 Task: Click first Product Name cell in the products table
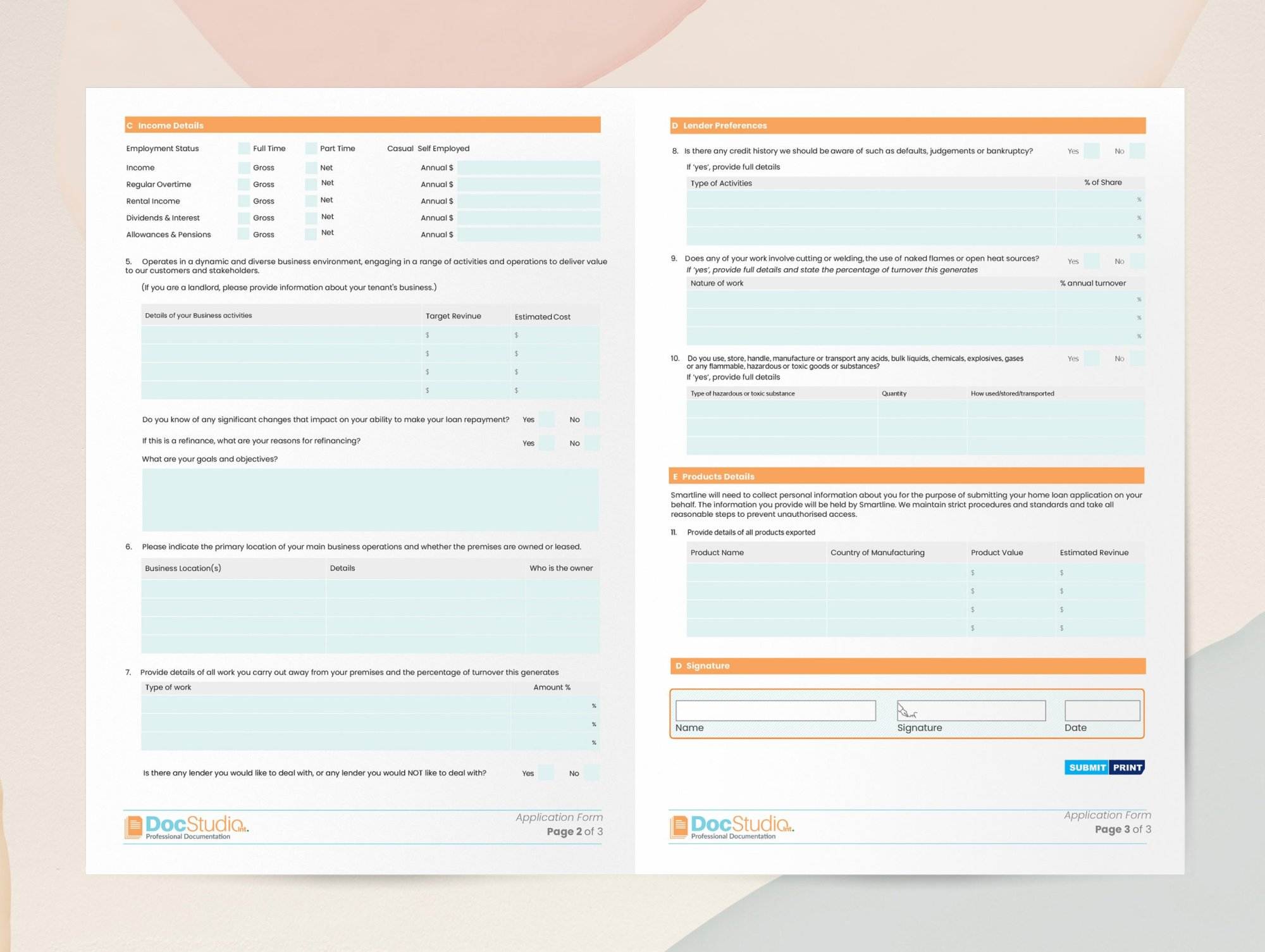coord(756,572)
